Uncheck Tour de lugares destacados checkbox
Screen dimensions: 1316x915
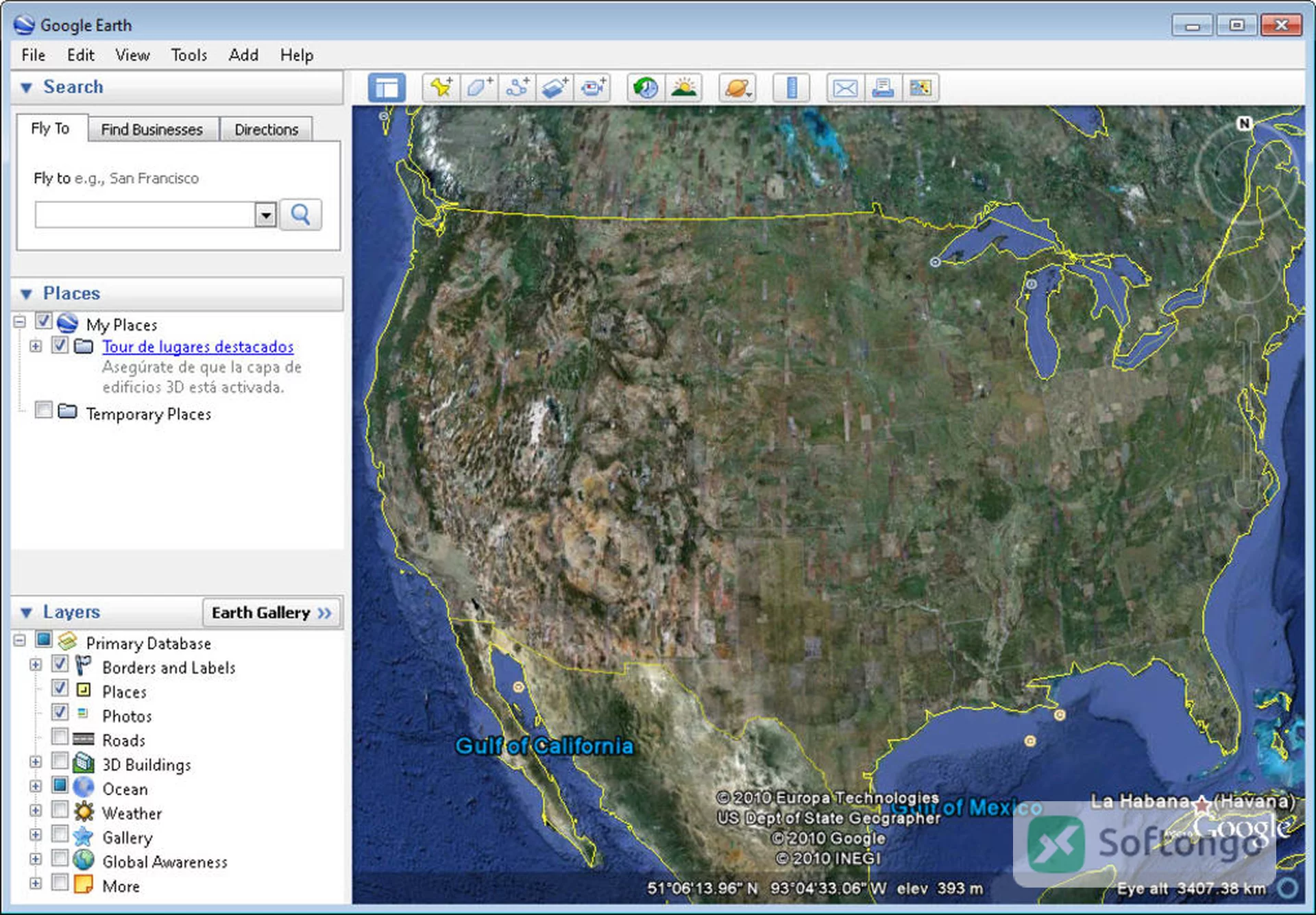(x=60, y=345)
